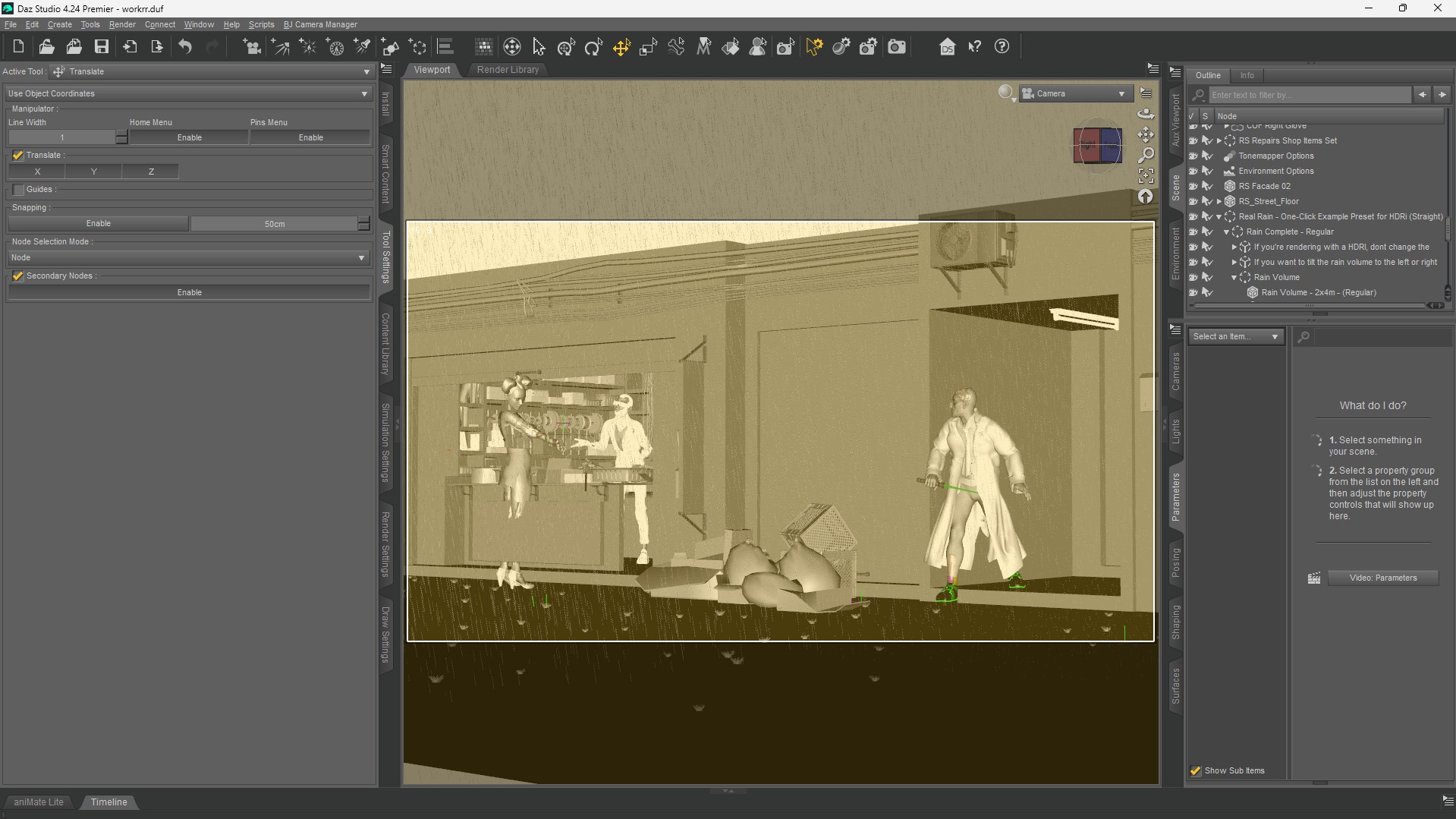Click the viewport pan icon

1146,134
